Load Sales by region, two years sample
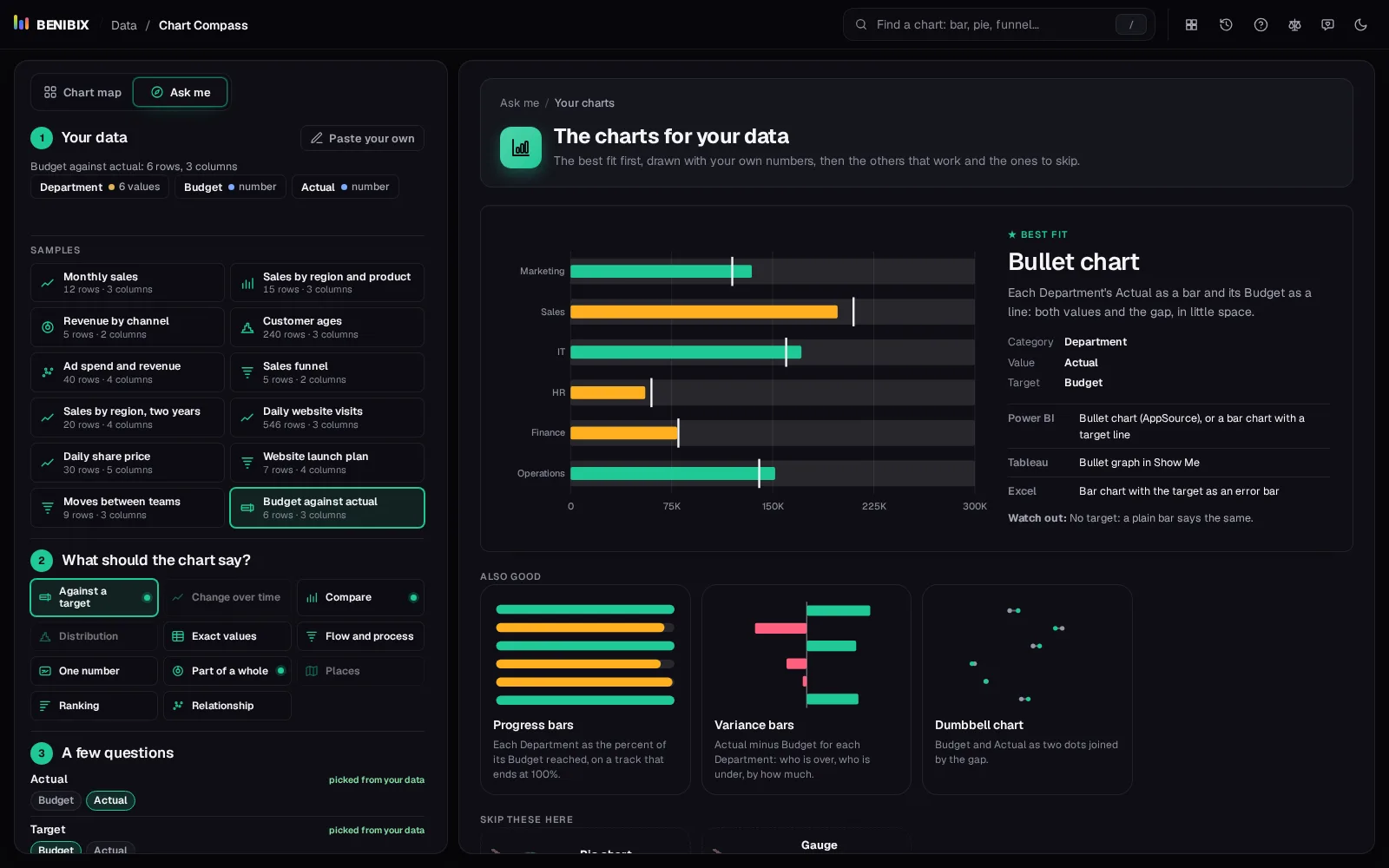Image resolution: width=1389 pixels, height=868 pixels. point(128,418)
